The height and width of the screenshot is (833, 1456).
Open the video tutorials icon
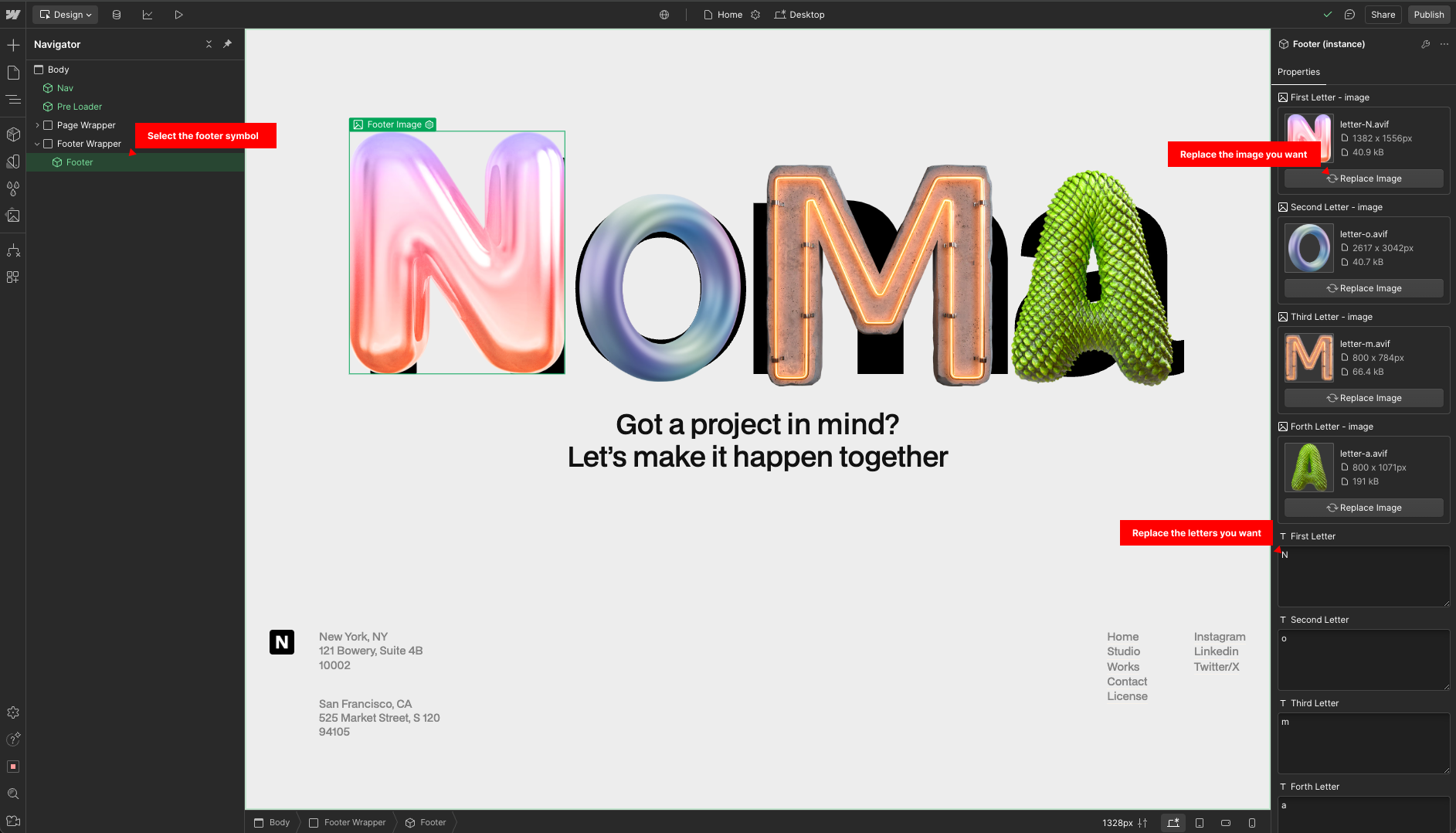(13, 821)
